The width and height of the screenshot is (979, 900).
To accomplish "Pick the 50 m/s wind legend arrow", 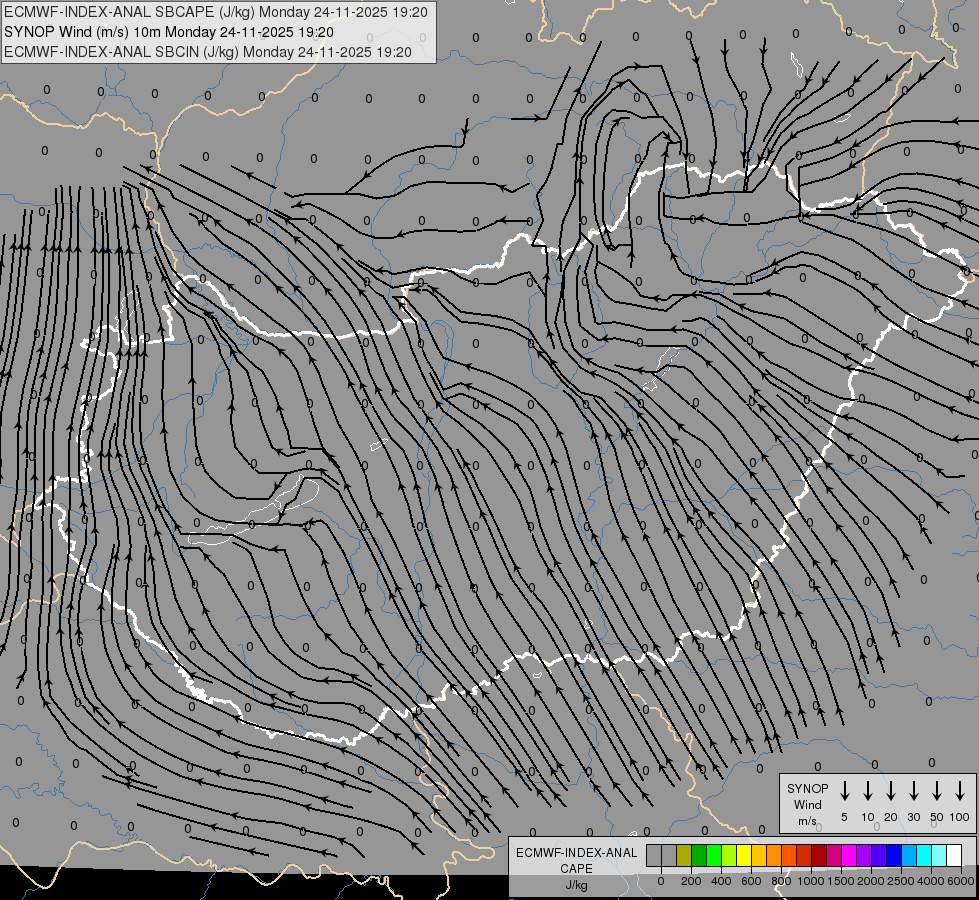I will point(937,791).
